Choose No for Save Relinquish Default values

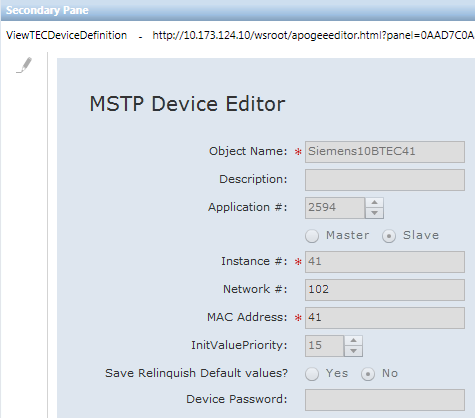tap(368, 374)
